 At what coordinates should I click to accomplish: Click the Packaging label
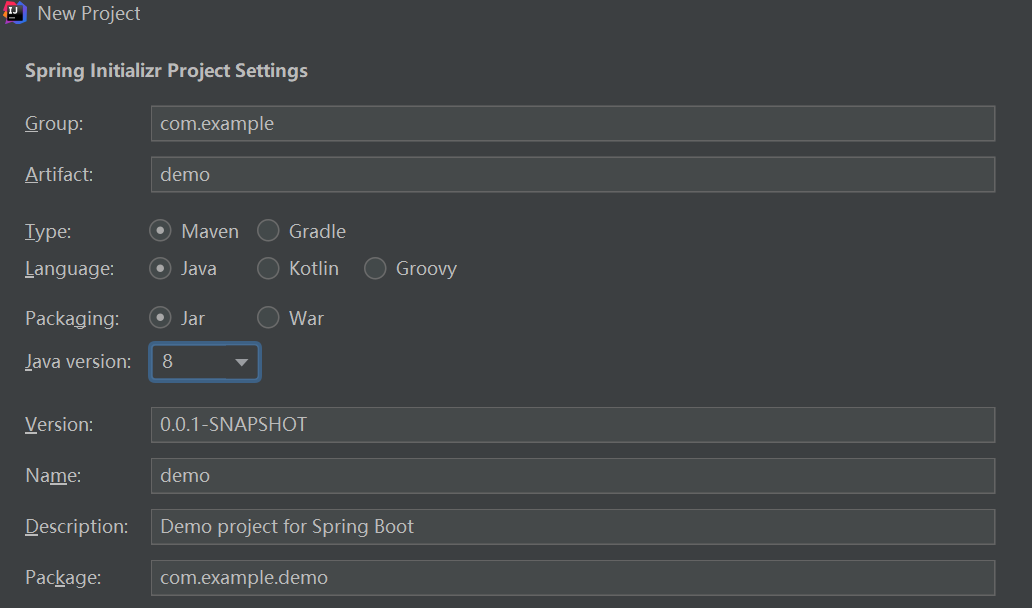pos(72,318)
